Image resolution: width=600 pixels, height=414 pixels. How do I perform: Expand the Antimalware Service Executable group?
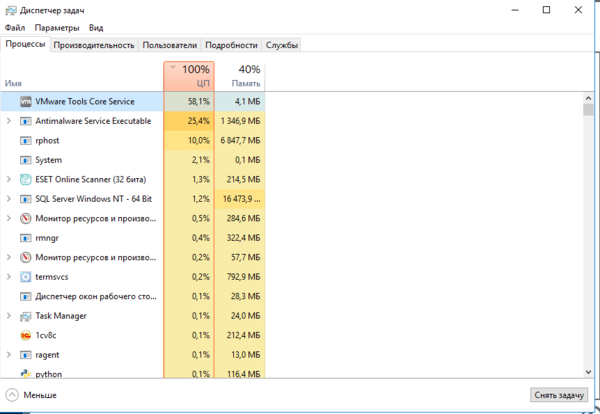[x=9, y=121]
